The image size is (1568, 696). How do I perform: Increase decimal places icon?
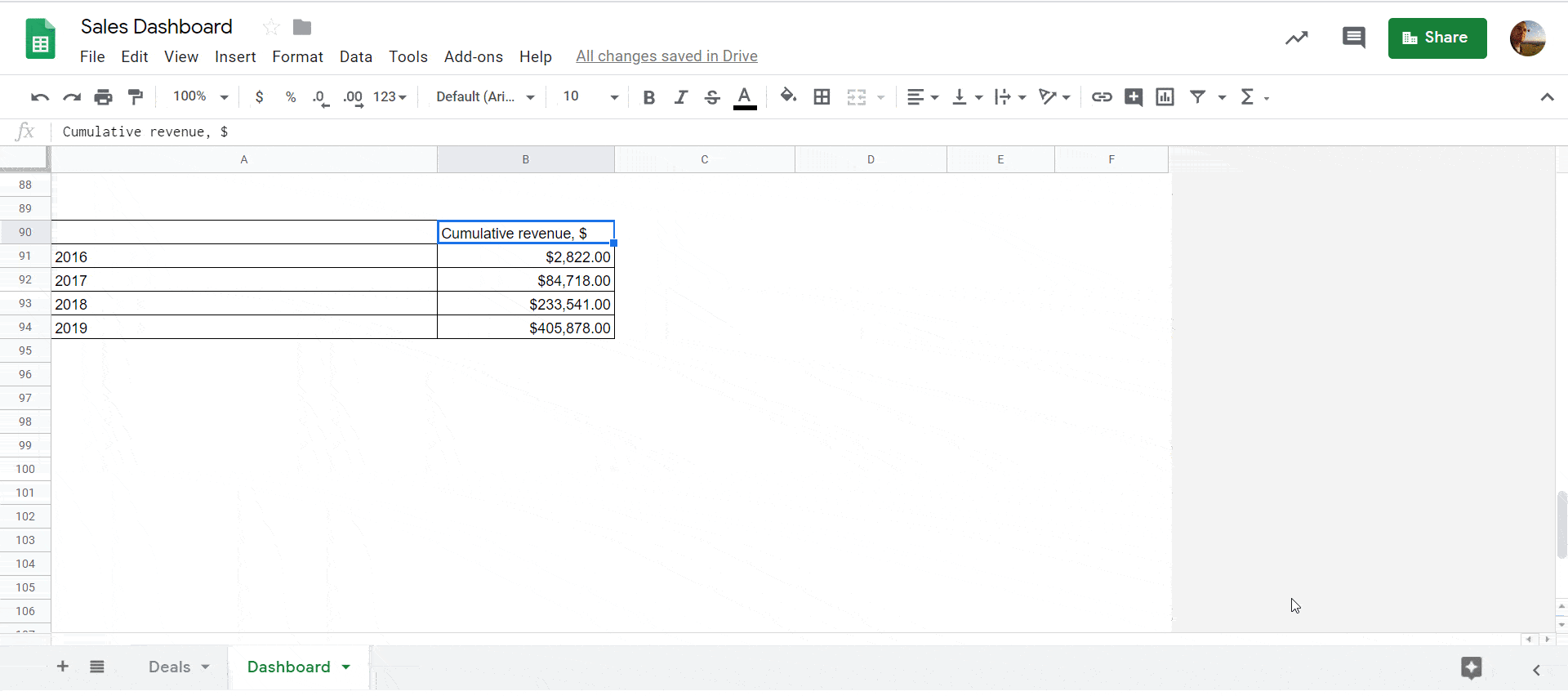353,98
